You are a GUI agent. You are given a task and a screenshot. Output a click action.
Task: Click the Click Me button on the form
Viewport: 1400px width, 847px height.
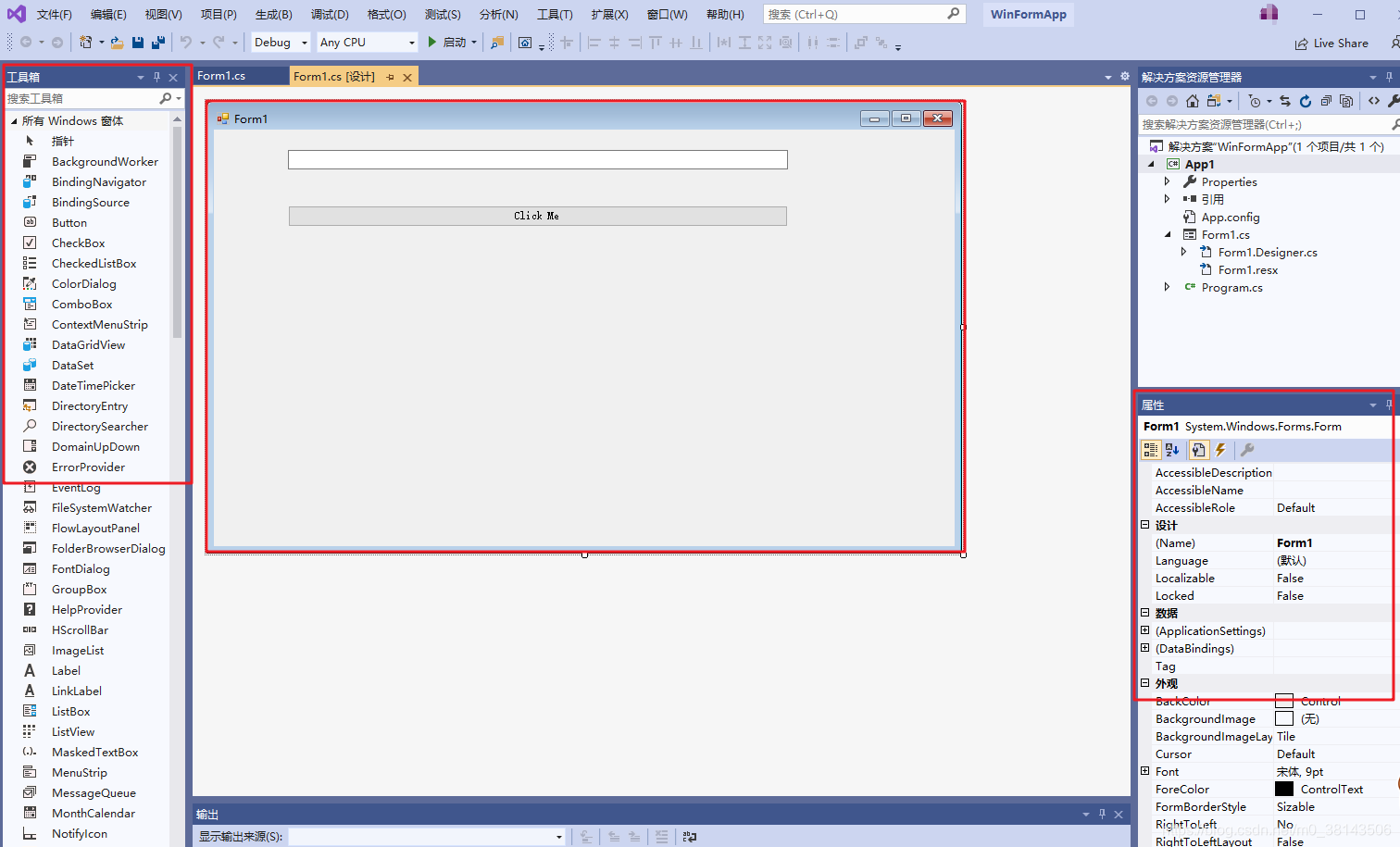537,216
